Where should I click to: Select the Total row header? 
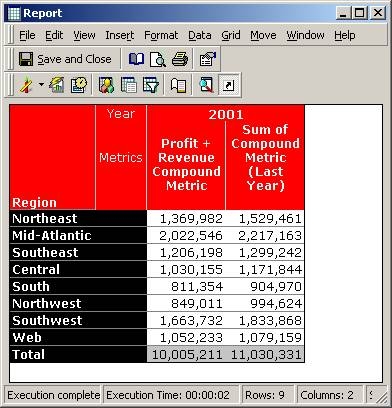78,354
